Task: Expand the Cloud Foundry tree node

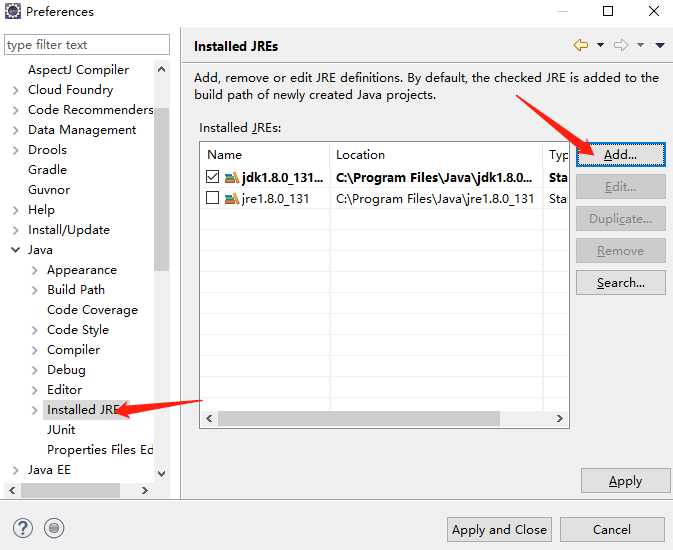Action: click(x=15, y=90)
